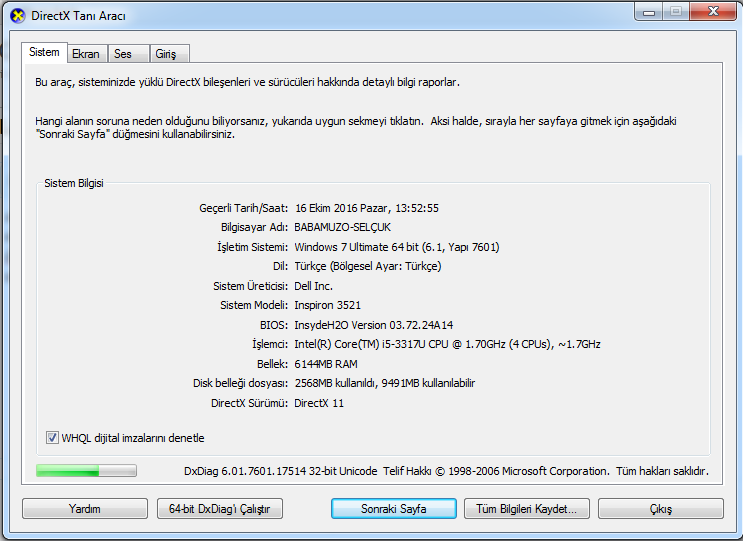The image size is (744, 544).
Task: Click the date value 16 Ekim 2016 Pazar
Action: coord(343,208)
